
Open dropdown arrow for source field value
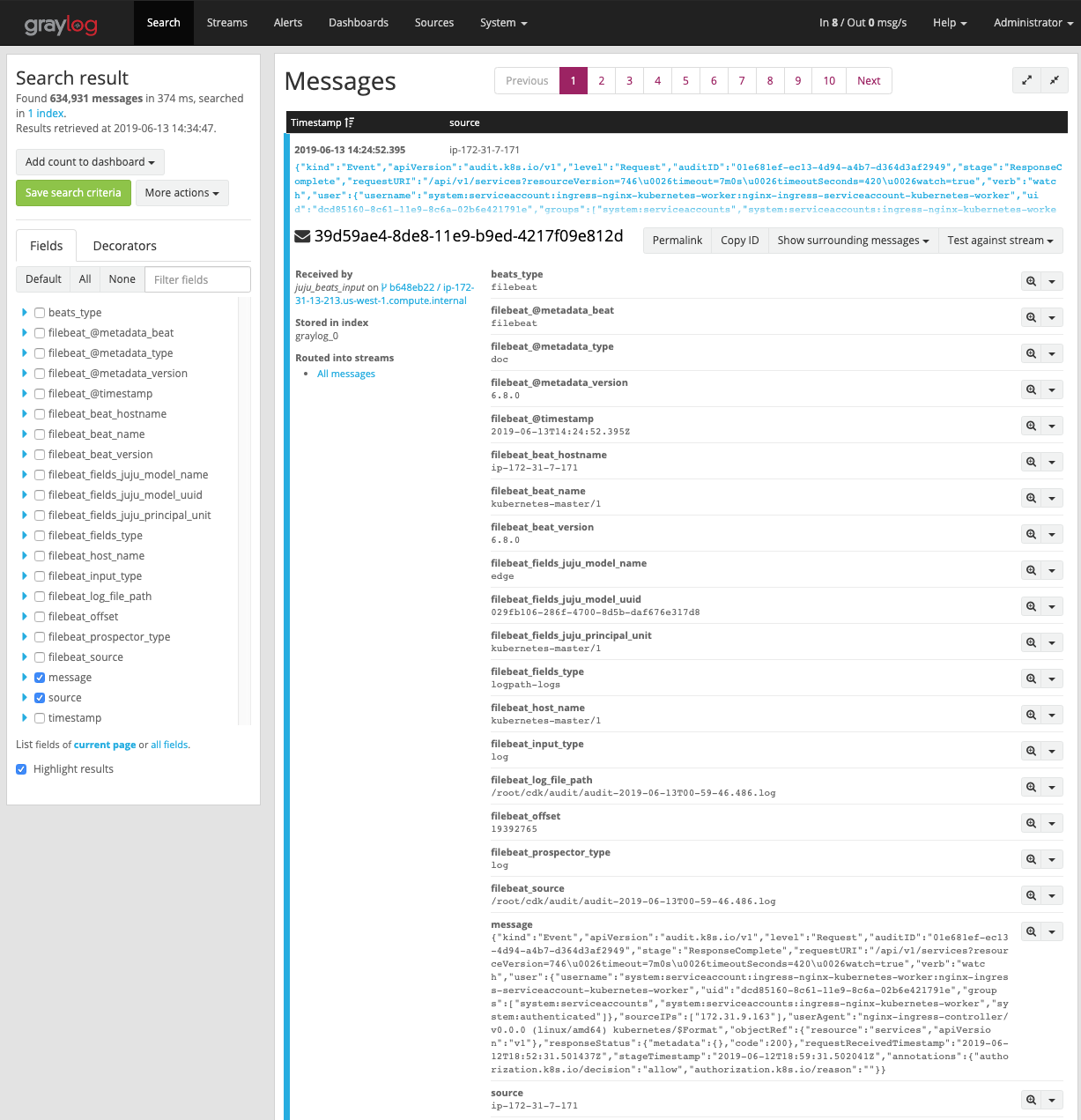click(x=1052, y=1100)
